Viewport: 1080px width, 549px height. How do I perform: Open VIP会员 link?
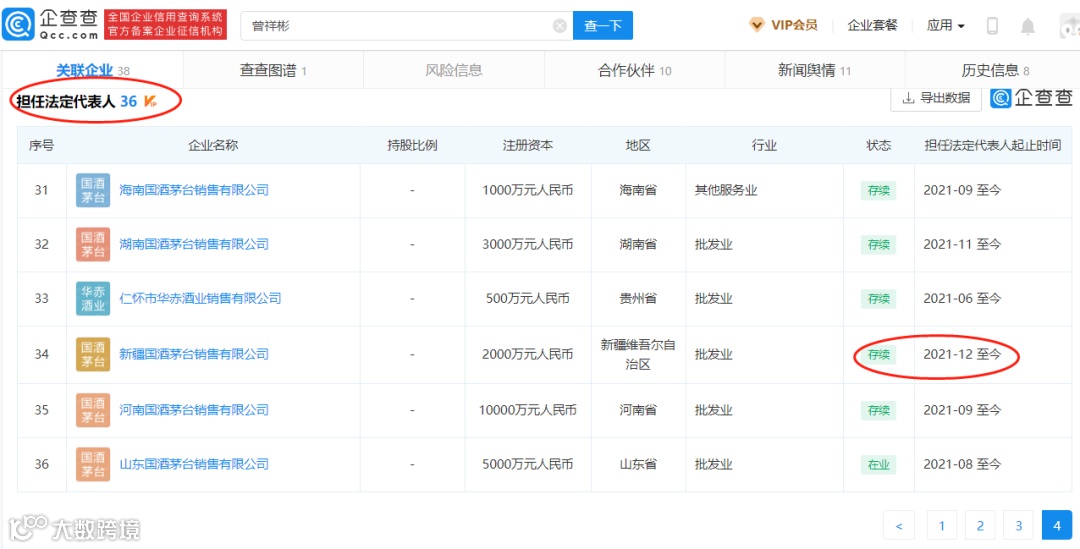point(794,25)
